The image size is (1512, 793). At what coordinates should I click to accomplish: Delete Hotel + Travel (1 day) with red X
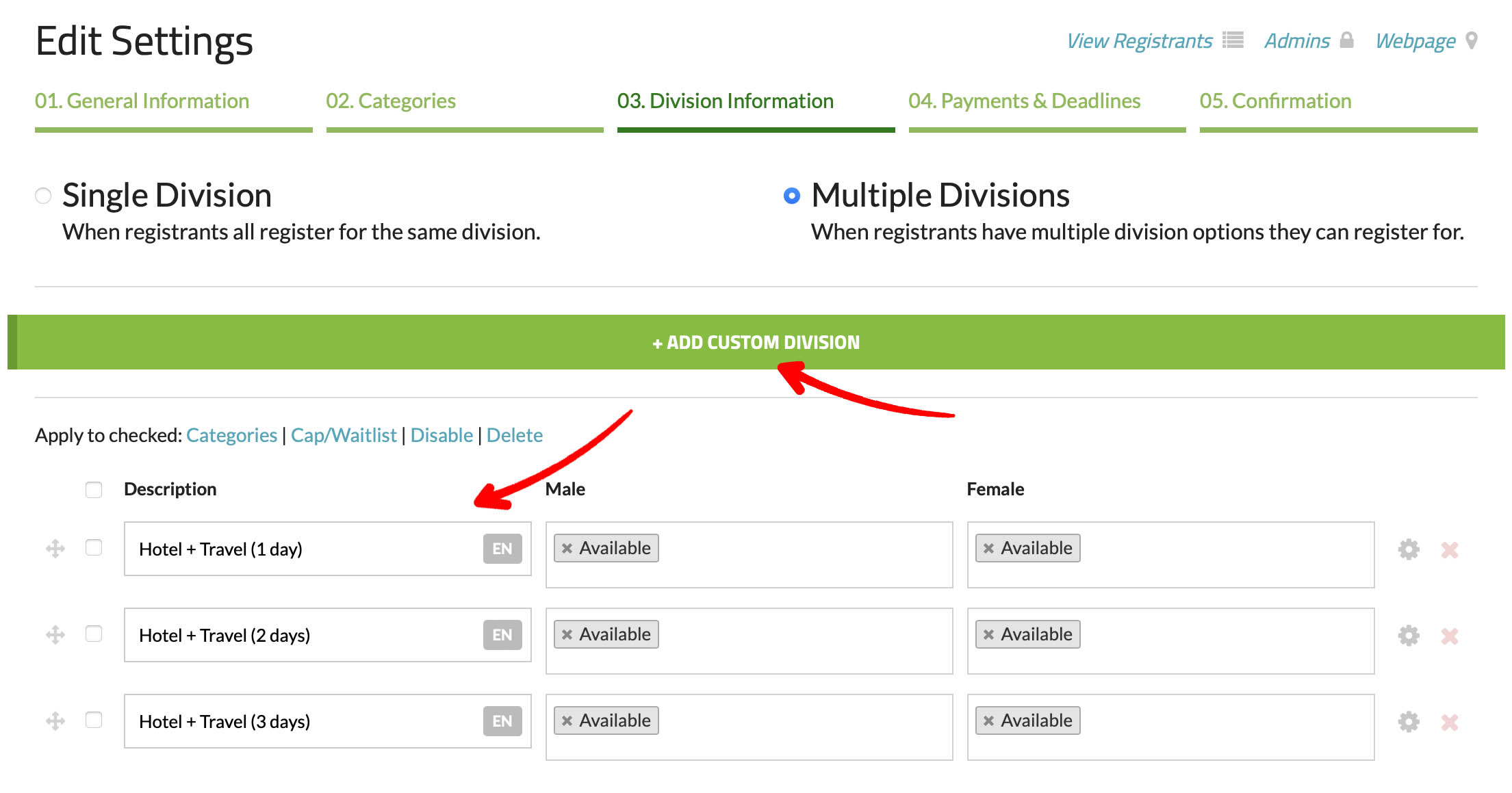pyautogui.click(x=1449, y=549)
